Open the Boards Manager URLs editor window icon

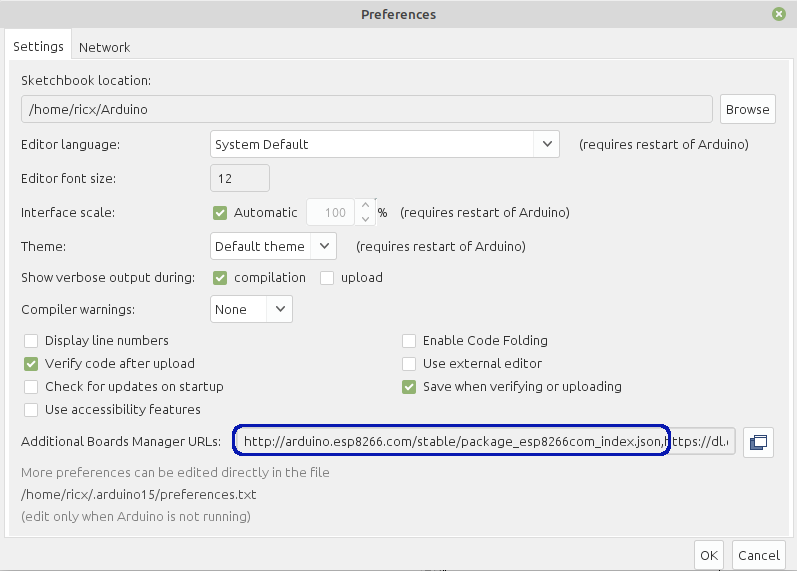(x=758, y=442)
